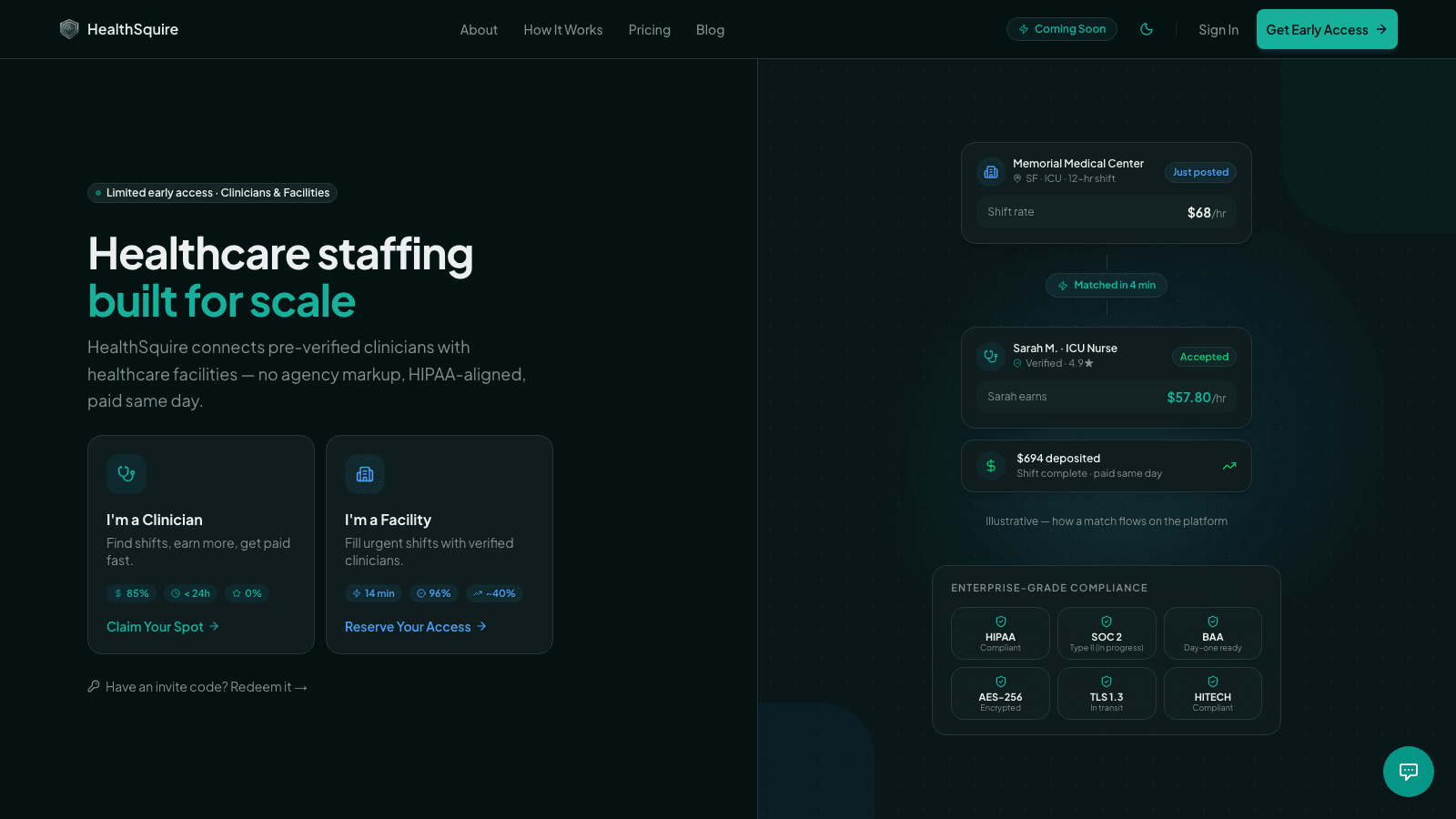1456x819 pixels.
Task: Click the location pin icon beside SF · ICU
Action: (1017, 178)
